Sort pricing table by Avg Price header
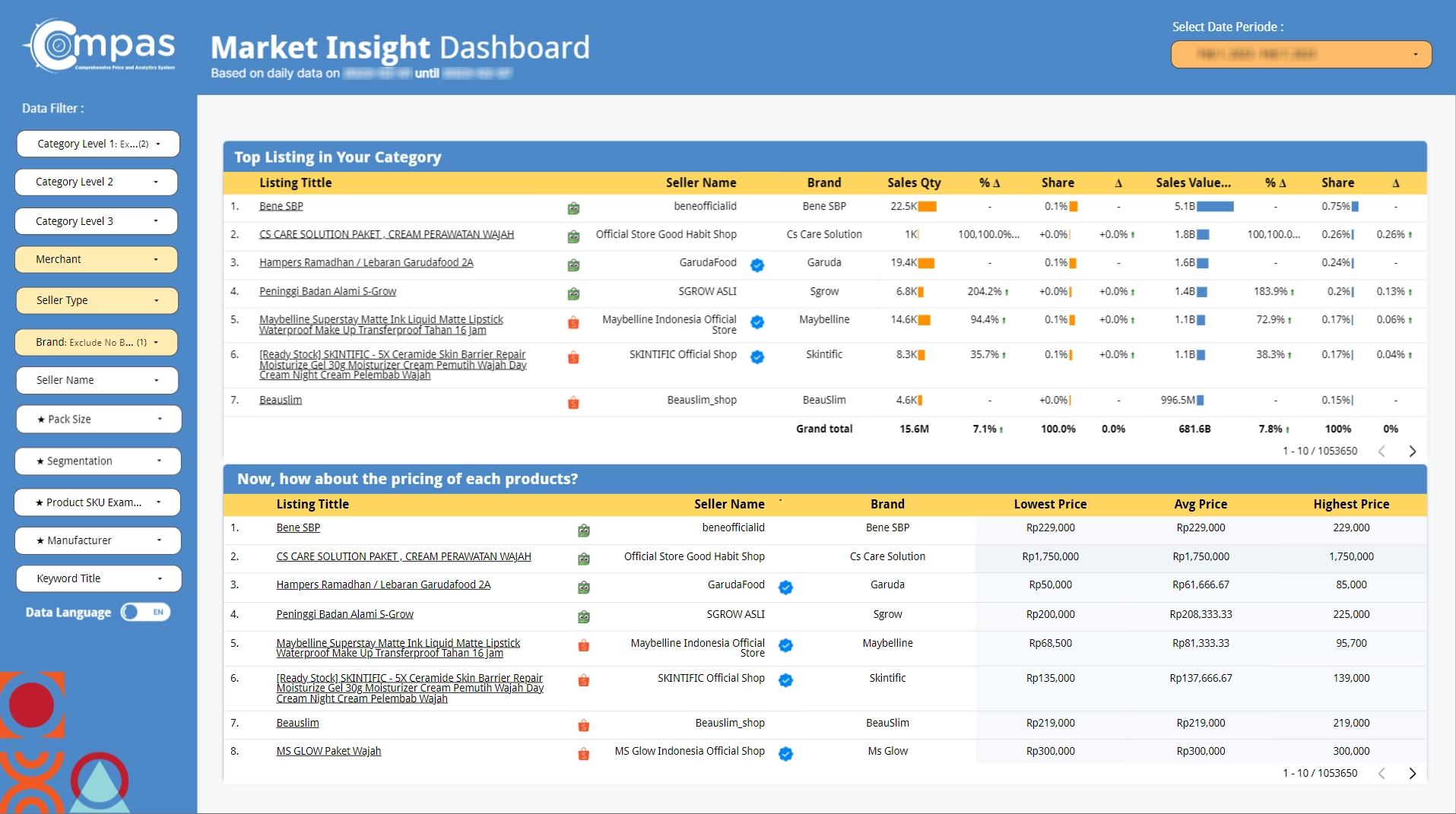This screenshot has width=1456, height=814. pos(1201,504)
